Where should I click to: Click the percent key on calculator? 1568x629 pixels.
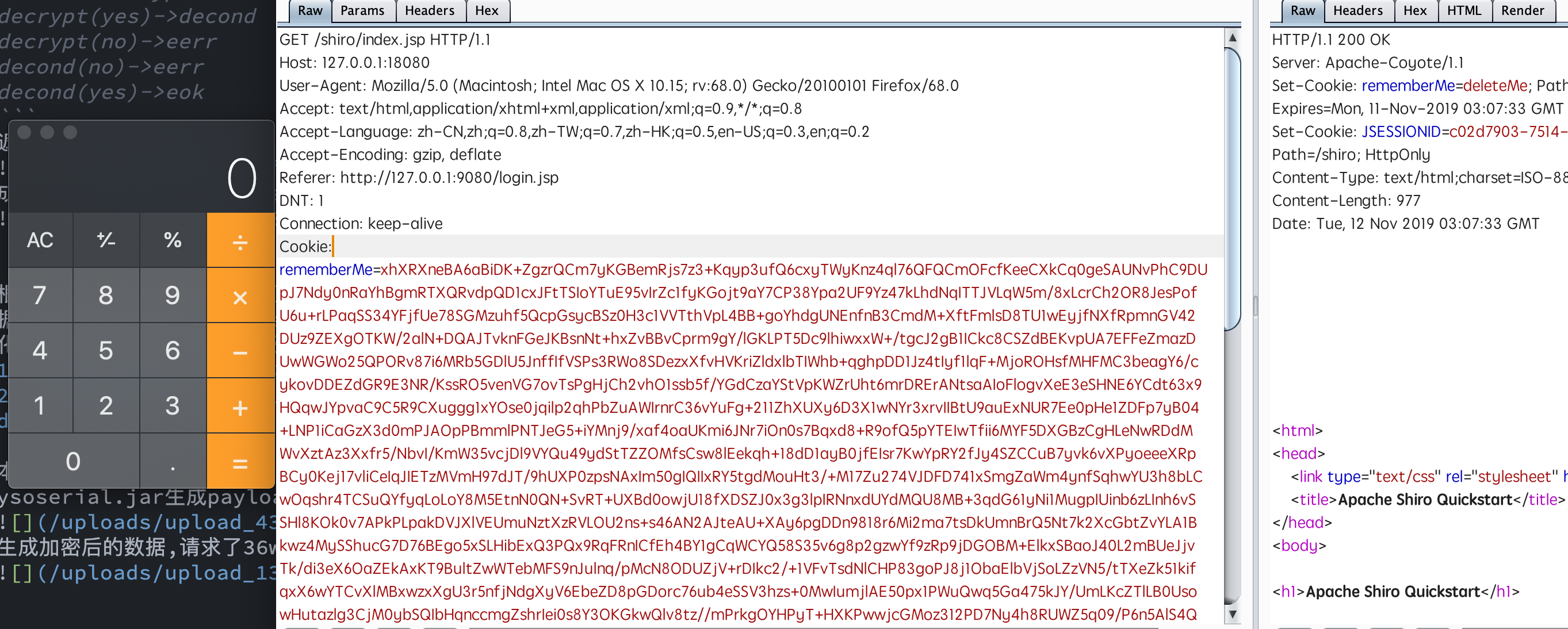tap(173, 240)
